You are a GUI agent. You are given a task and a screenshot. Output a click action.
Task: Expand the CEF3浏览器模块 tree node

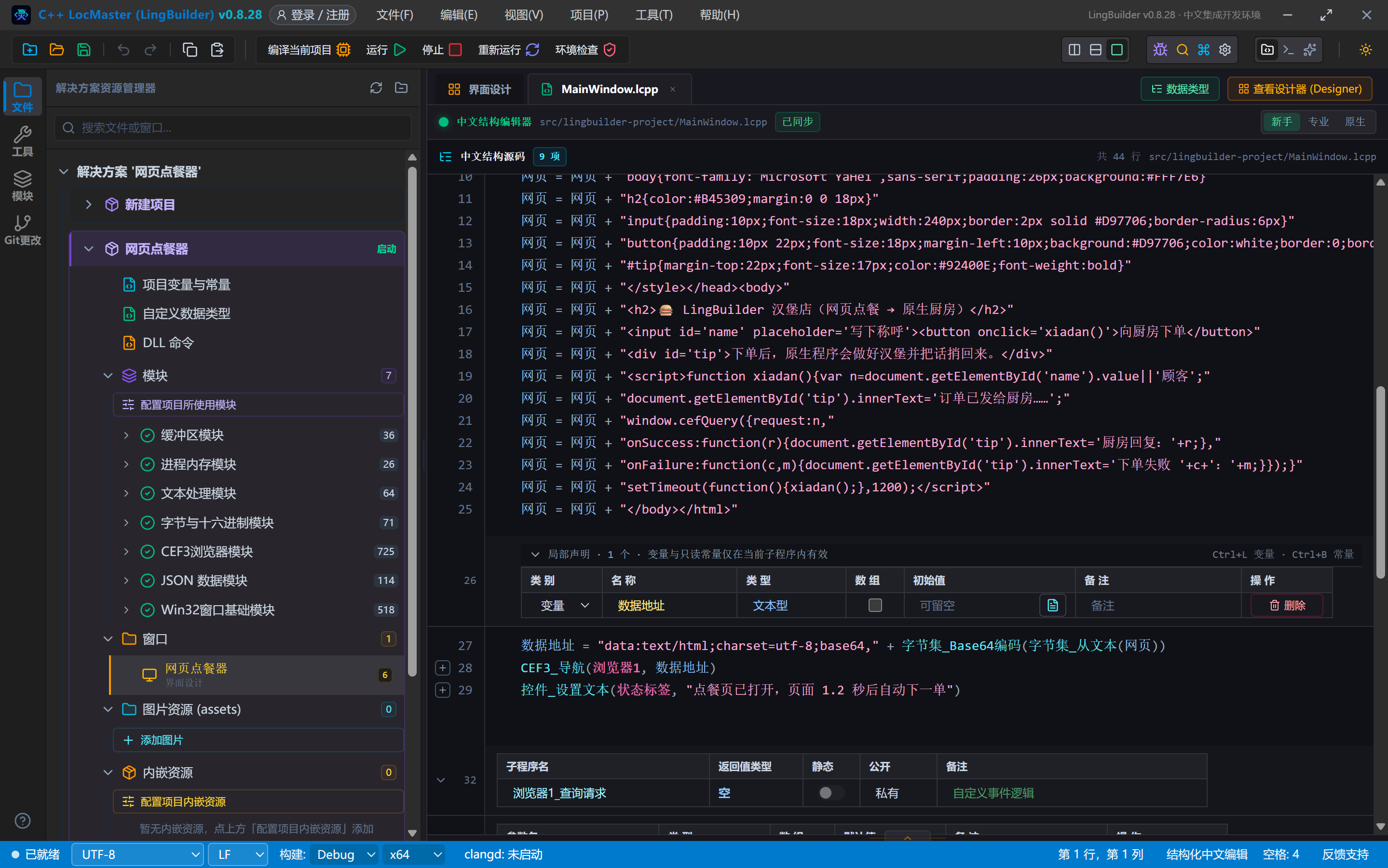pos(126,551)
